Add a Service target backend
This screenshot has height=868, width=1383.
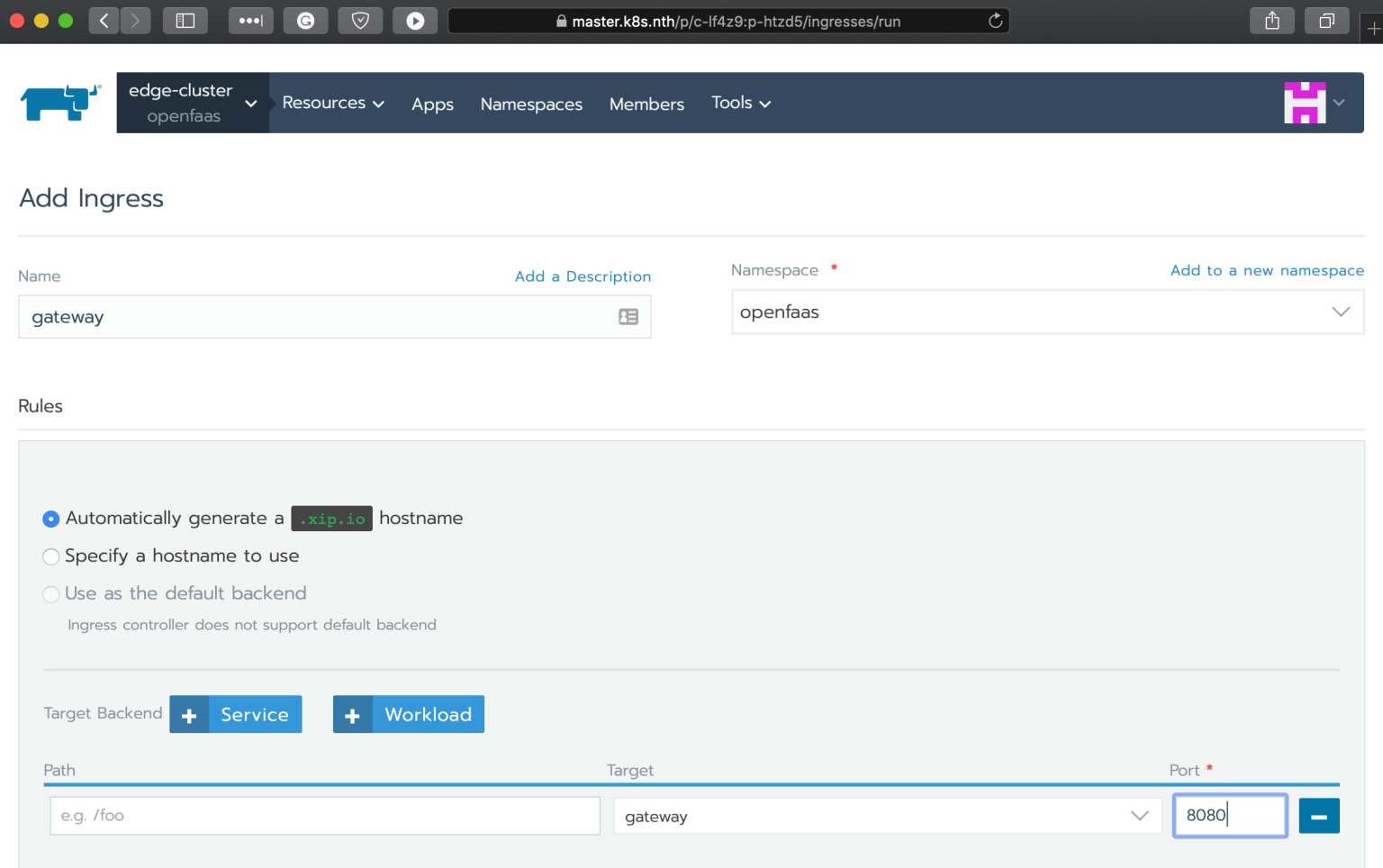[x=236, y=714]
